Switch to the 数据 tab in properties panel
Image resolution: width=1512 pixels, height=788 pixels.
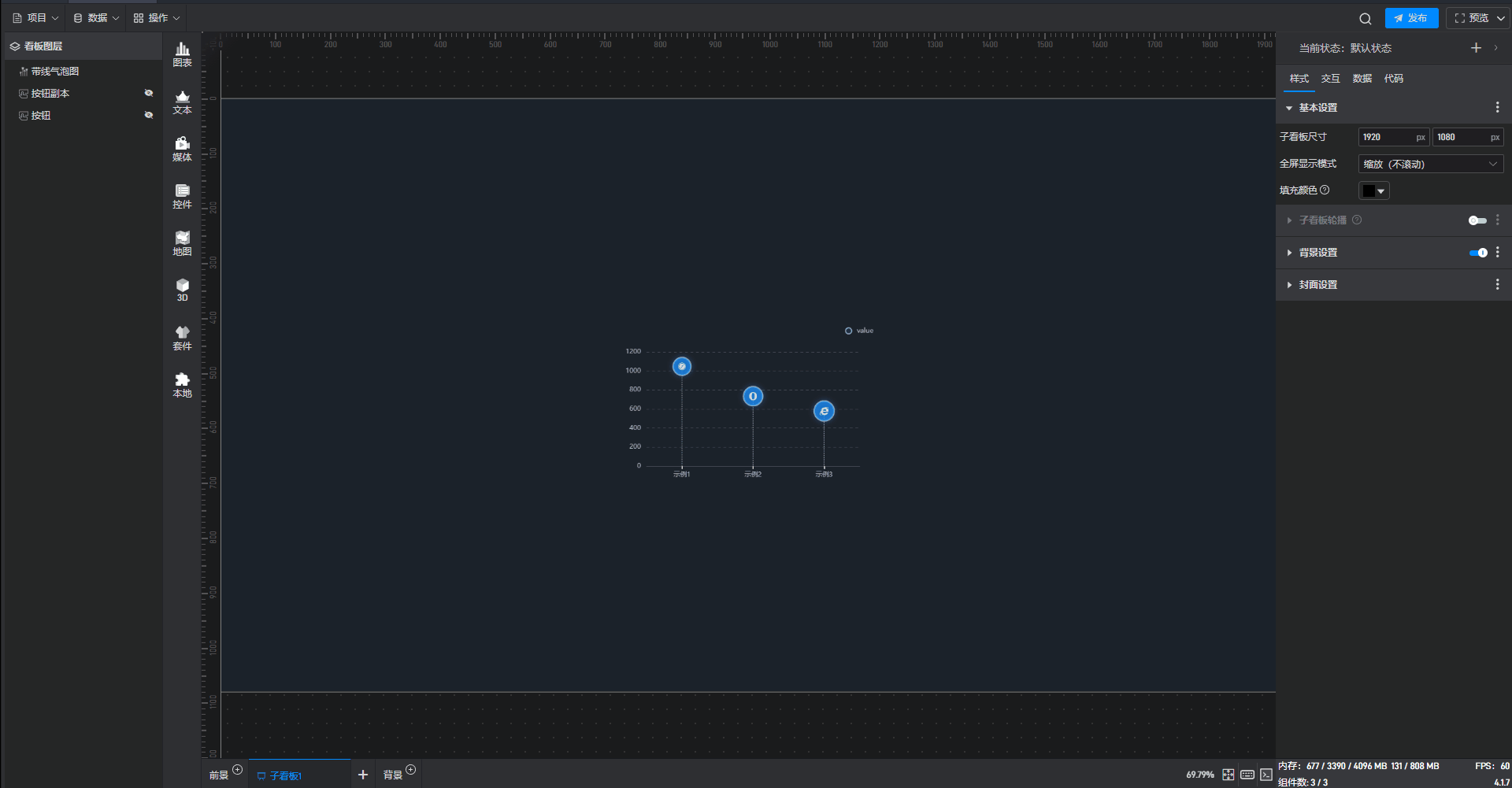pyautogui.click(x=1362, y=79)
